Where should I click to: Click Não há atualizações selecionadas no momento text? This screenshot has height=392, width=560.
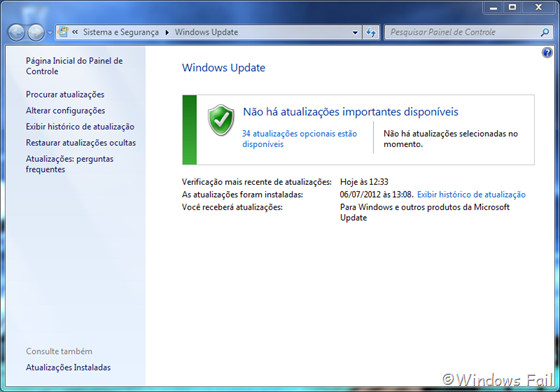pos(451,139)
